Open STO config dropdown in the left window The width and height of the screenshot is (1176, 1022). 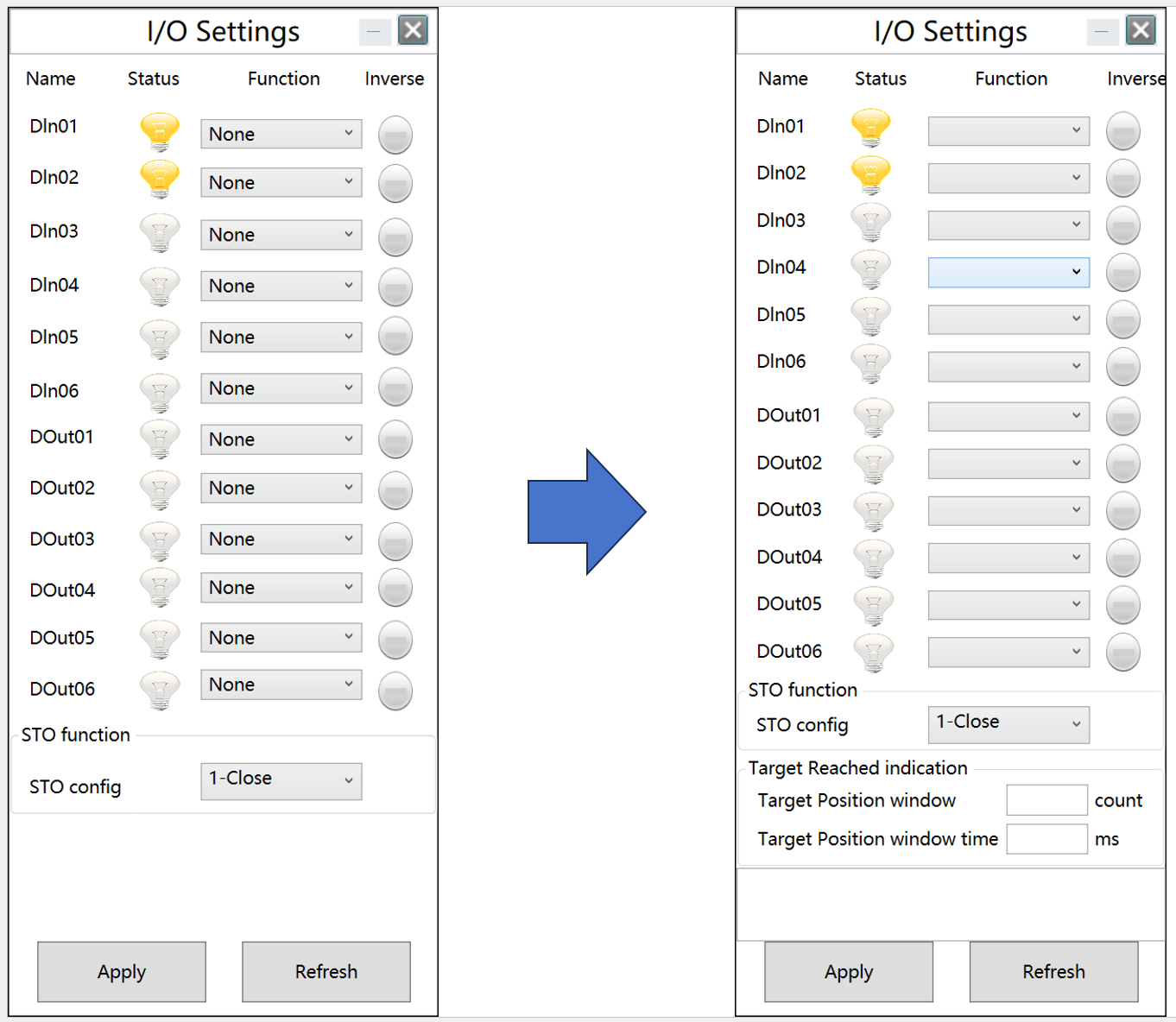point(281,780)
